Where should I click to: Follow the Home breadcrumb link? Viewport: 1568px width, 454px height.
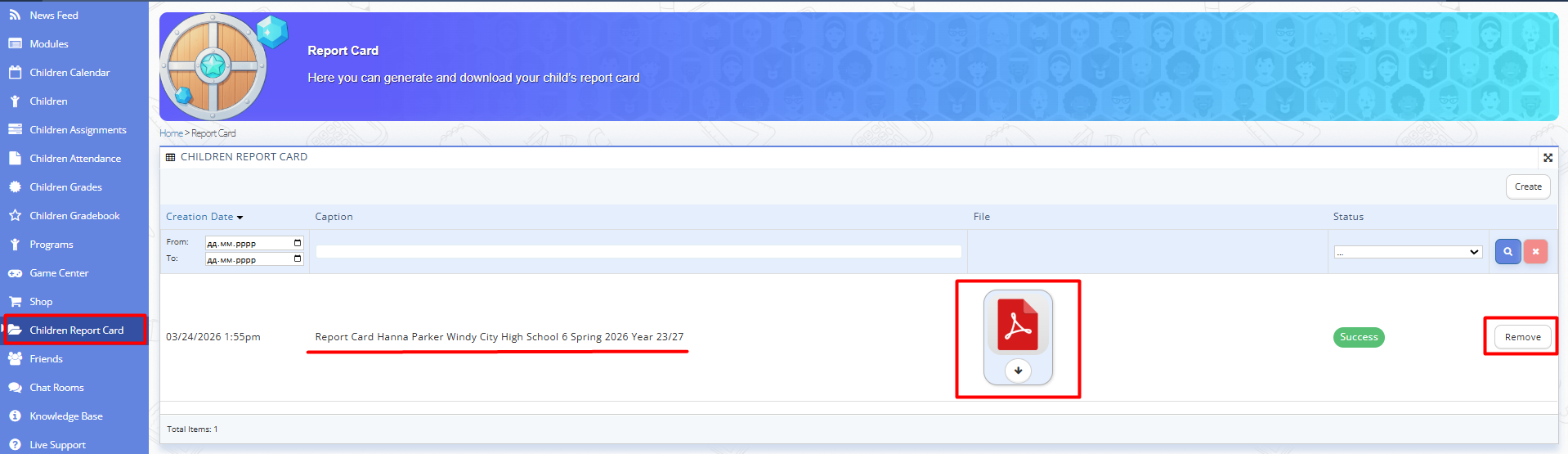(171, 133)
